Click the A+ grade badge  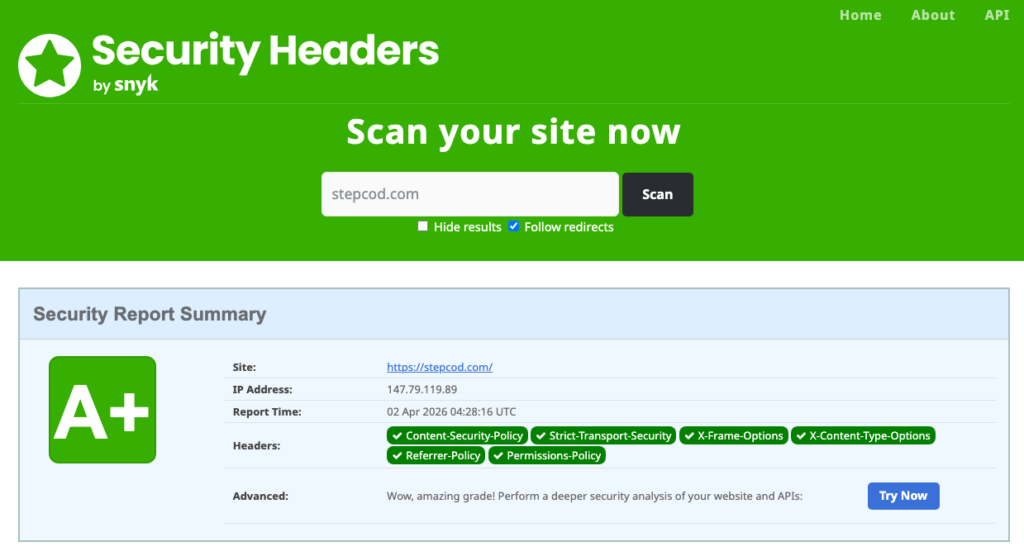(x=102, y=409)
